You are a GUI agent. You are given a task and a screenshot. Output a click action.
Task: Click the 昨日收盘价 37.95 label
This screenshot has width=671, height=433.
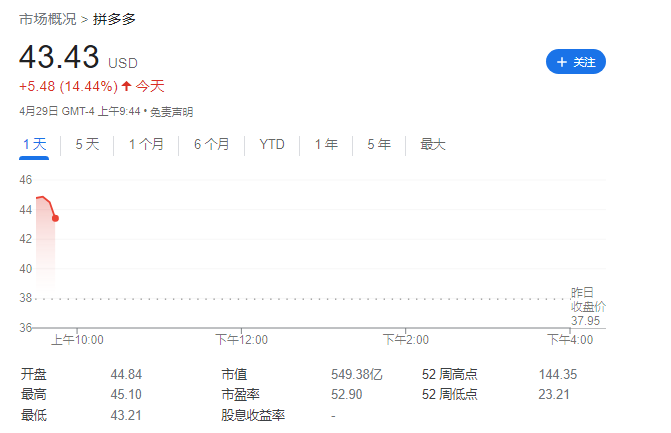click(588, 307)
